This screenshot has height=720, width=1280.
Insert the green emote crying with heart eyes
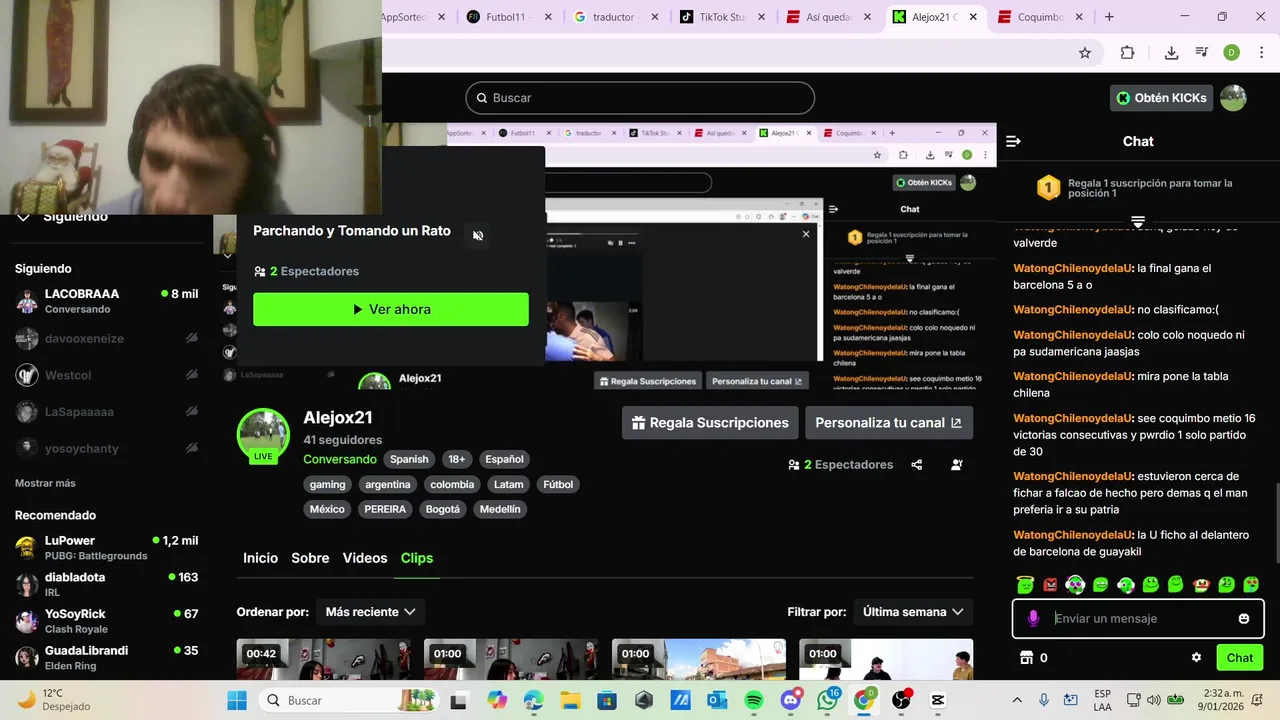(1251, 584)
